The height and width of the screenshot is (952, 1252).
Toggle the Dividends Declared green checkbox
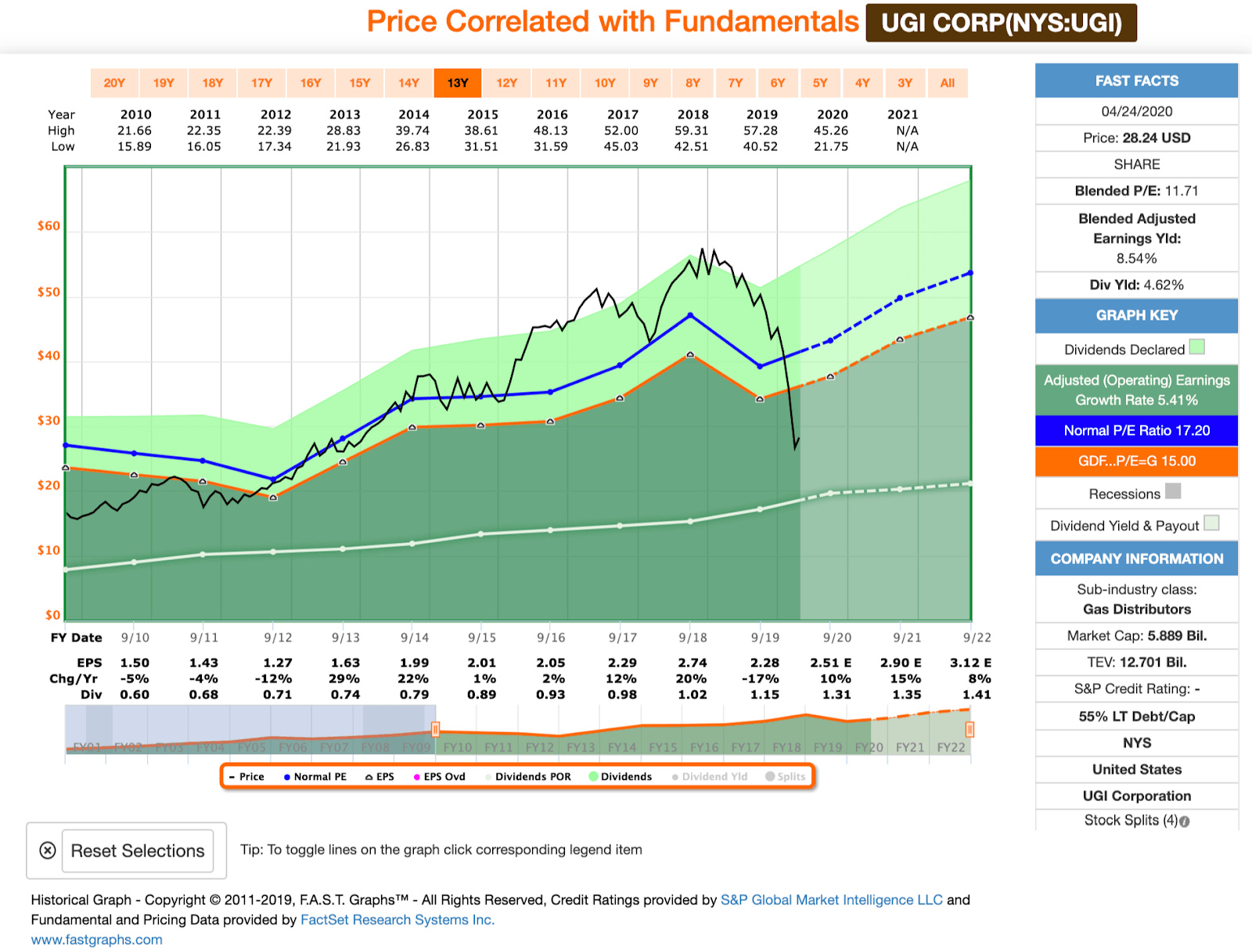pyautogui.click(x=1197, y=347)
